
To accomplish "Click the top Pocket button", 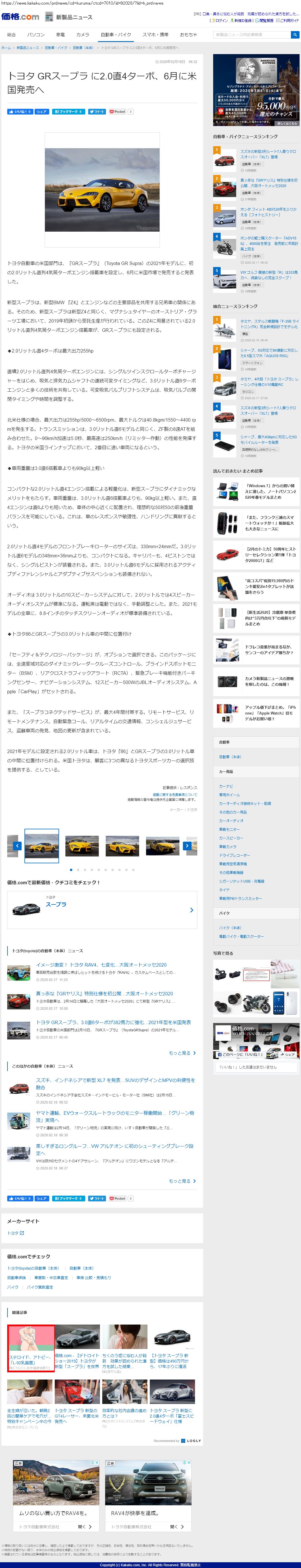I will tap(118, 111).
